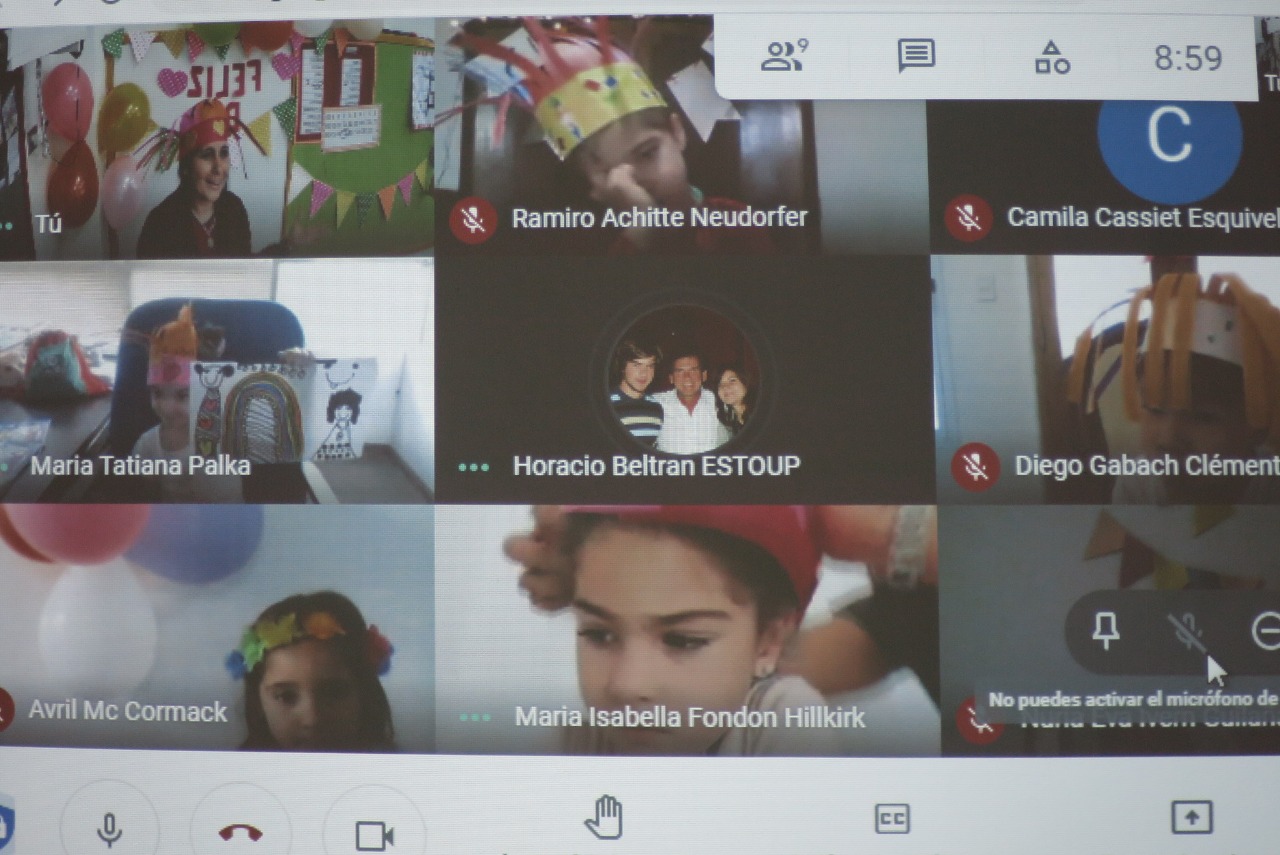Open the activities shapes icon

1052,58
